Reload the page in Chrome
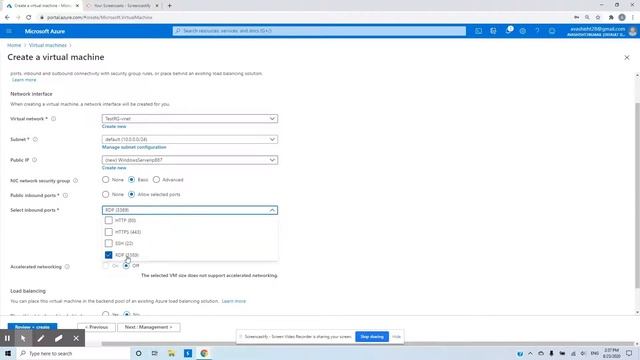This screenshot has height=360, width=640. pos(29,18)
